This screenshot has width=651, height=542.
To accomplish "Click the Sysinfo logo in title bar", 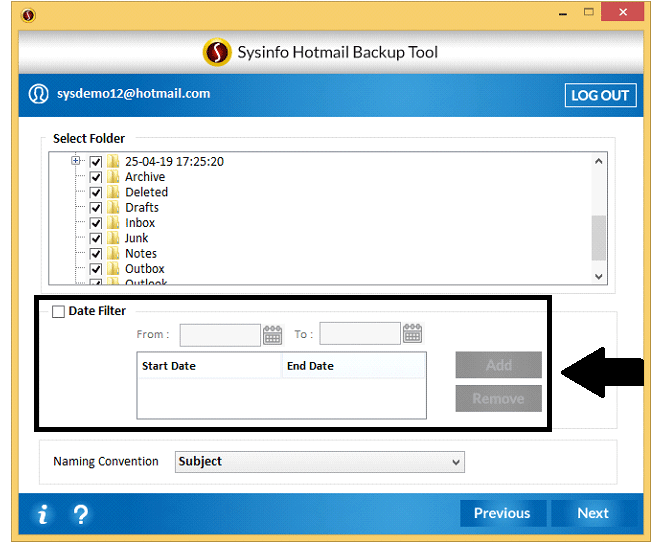I will (28, 15).
